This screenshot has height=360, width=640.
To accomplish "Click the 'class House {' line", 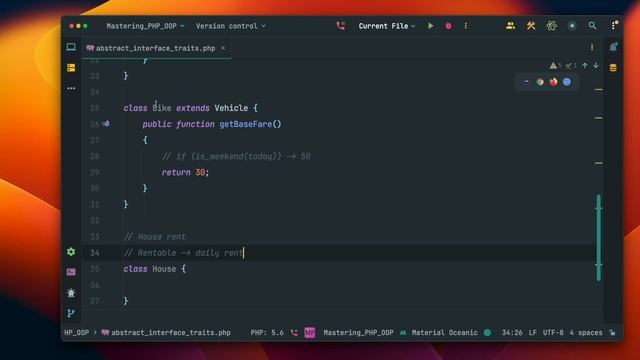I will click(x=155, y=269).
